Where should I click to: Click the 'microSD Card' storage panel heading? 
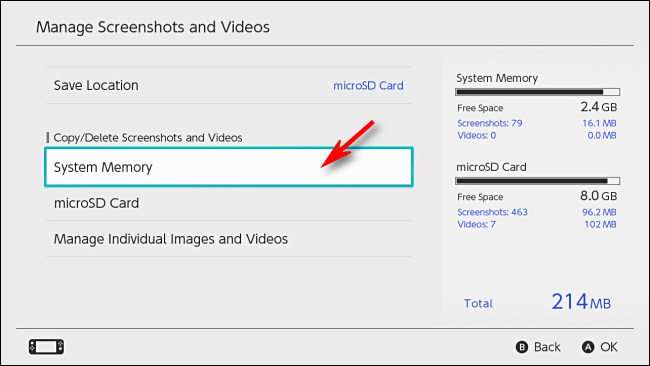pos(491,167)
